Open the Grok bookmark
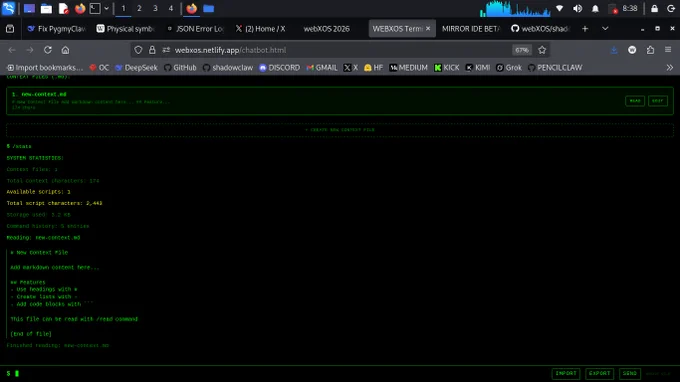This screenshot has height=382, width=680. point(509,68)
